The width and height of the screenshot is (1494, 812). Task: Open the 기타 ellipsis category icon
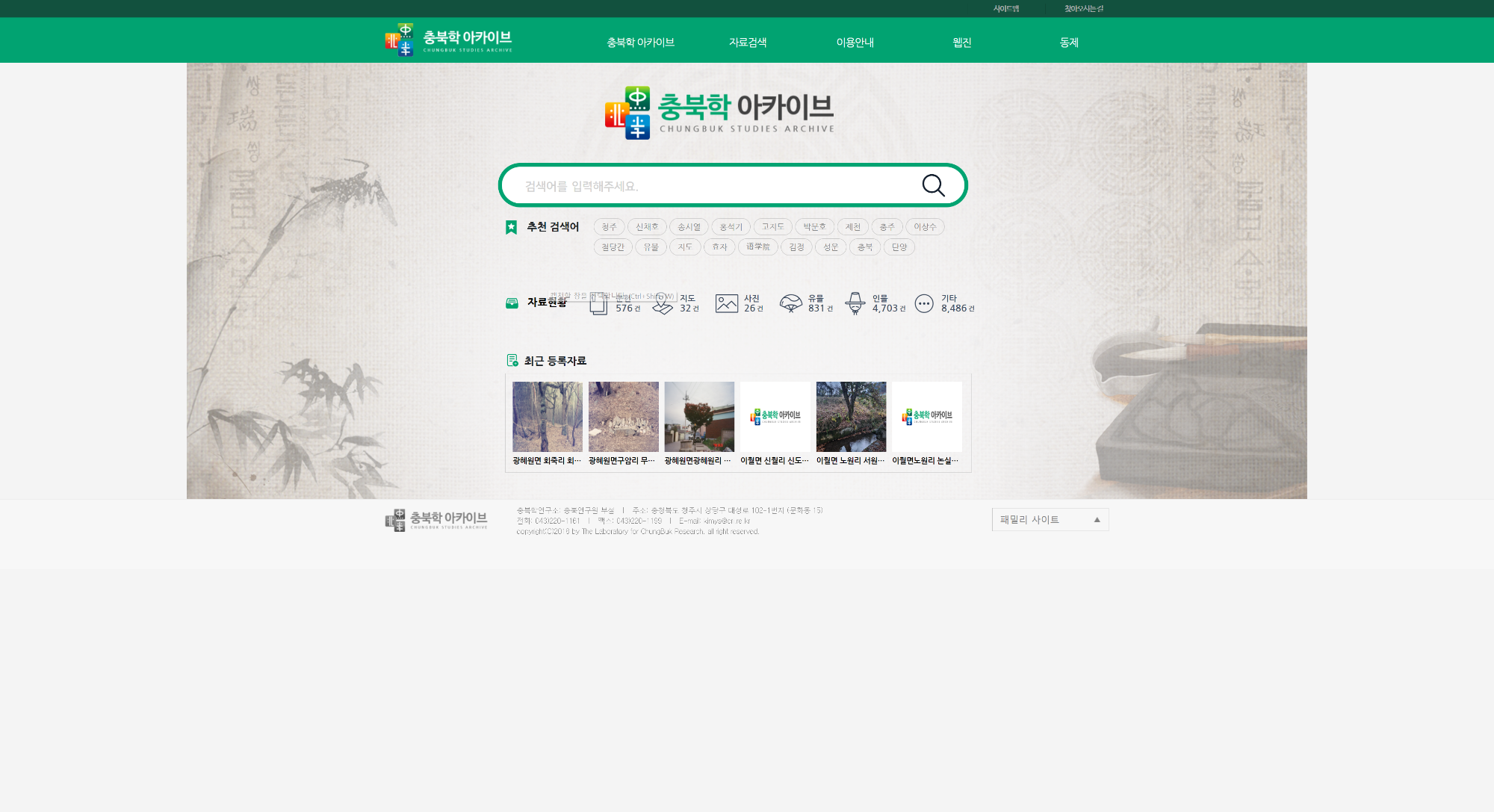pos(924,303)
